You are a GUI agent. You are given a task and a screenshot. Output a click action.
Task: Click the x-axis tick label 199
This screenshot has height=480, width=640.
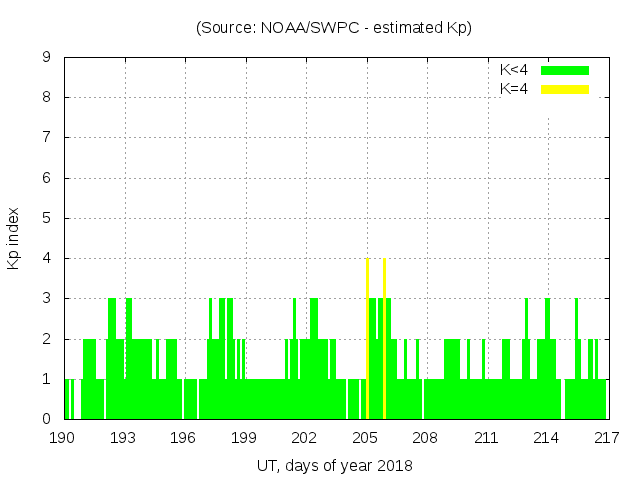[244, 437]
